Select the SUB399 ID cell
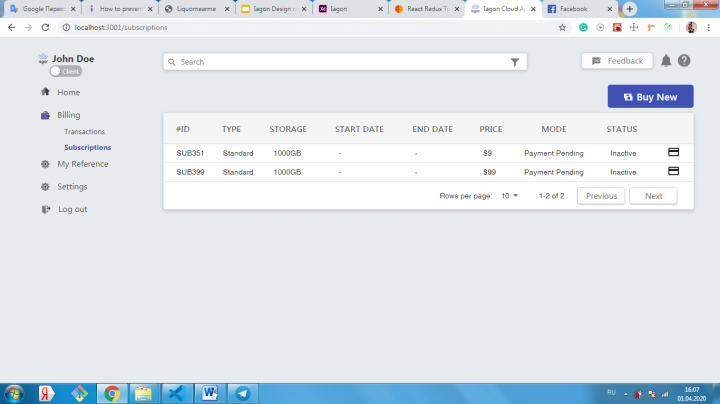720x404 pixels. pos(190,172)
